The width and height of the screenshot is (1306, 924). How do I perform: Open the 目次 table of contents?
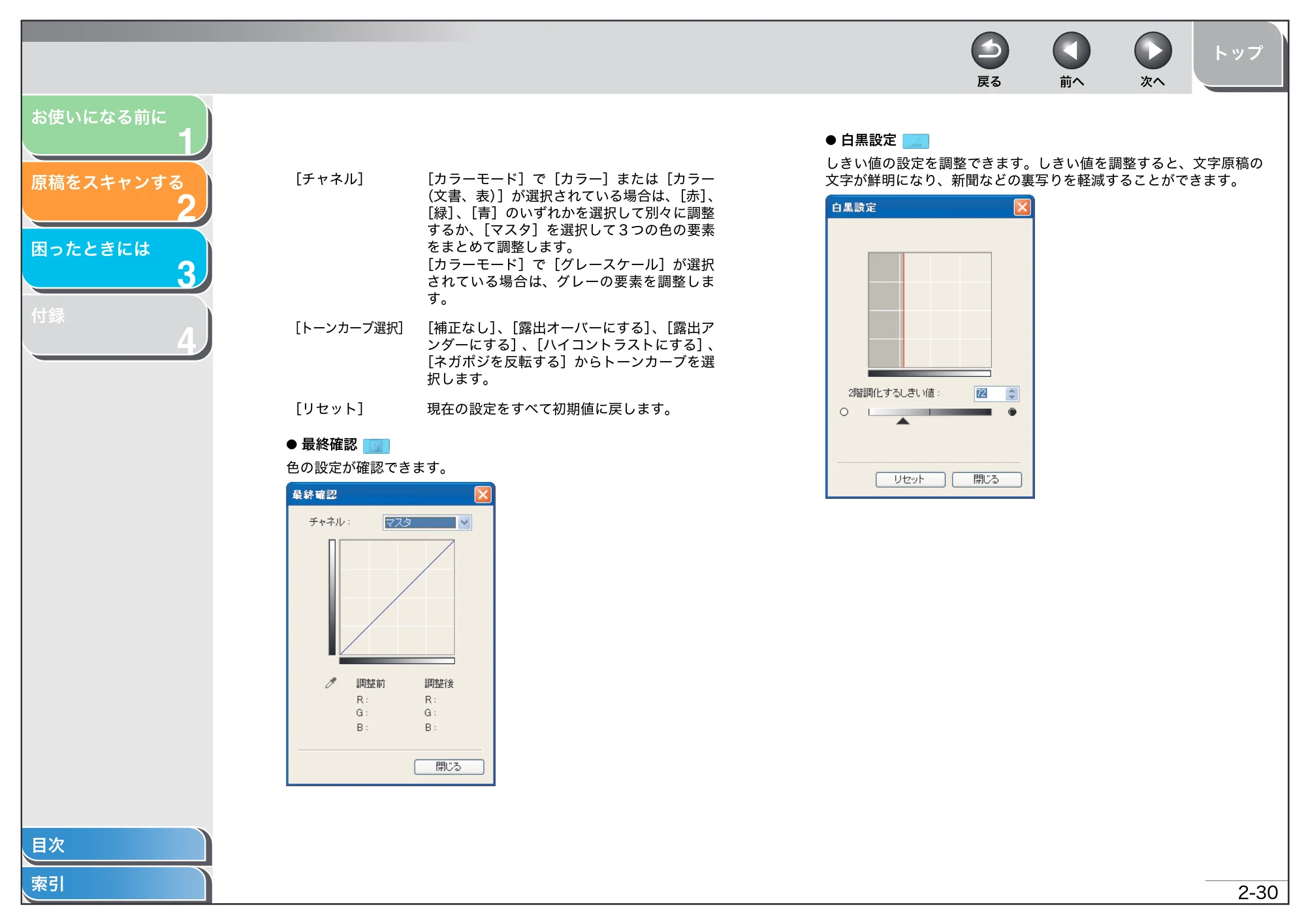click(114, 844)
